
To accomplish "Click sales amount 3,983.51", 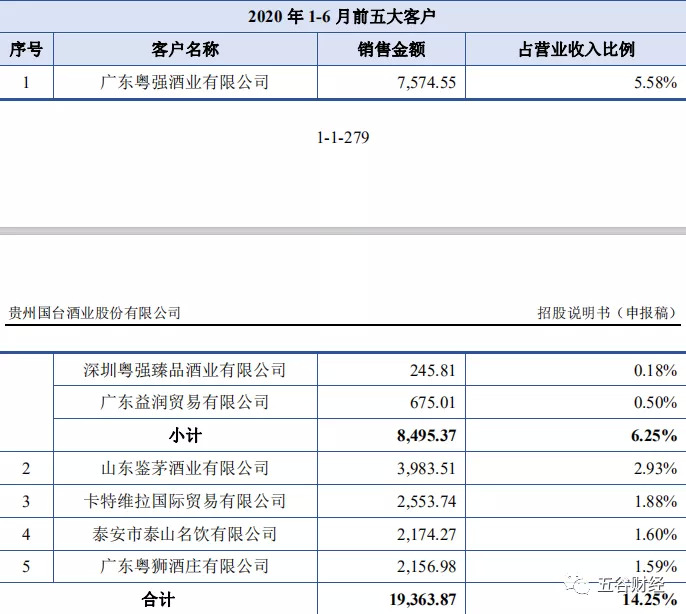I will (427, 469).
